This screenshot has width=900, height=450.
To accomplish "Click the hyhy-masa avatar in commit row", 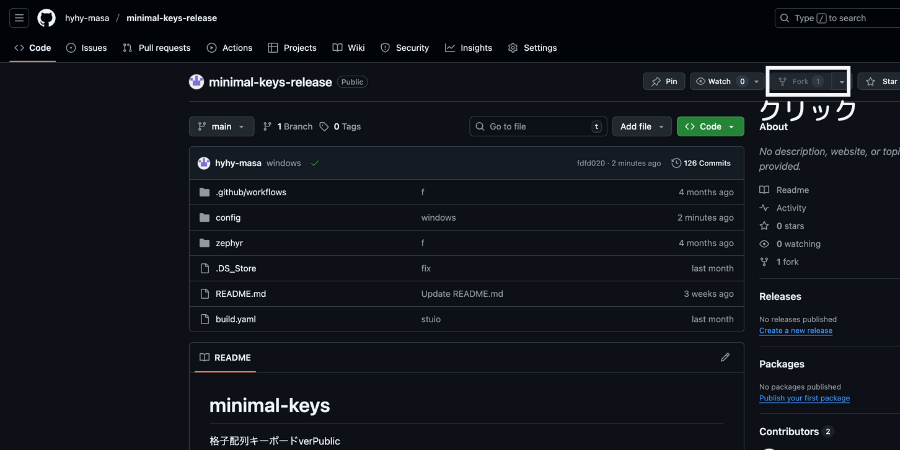I will (x=204, y=163).
